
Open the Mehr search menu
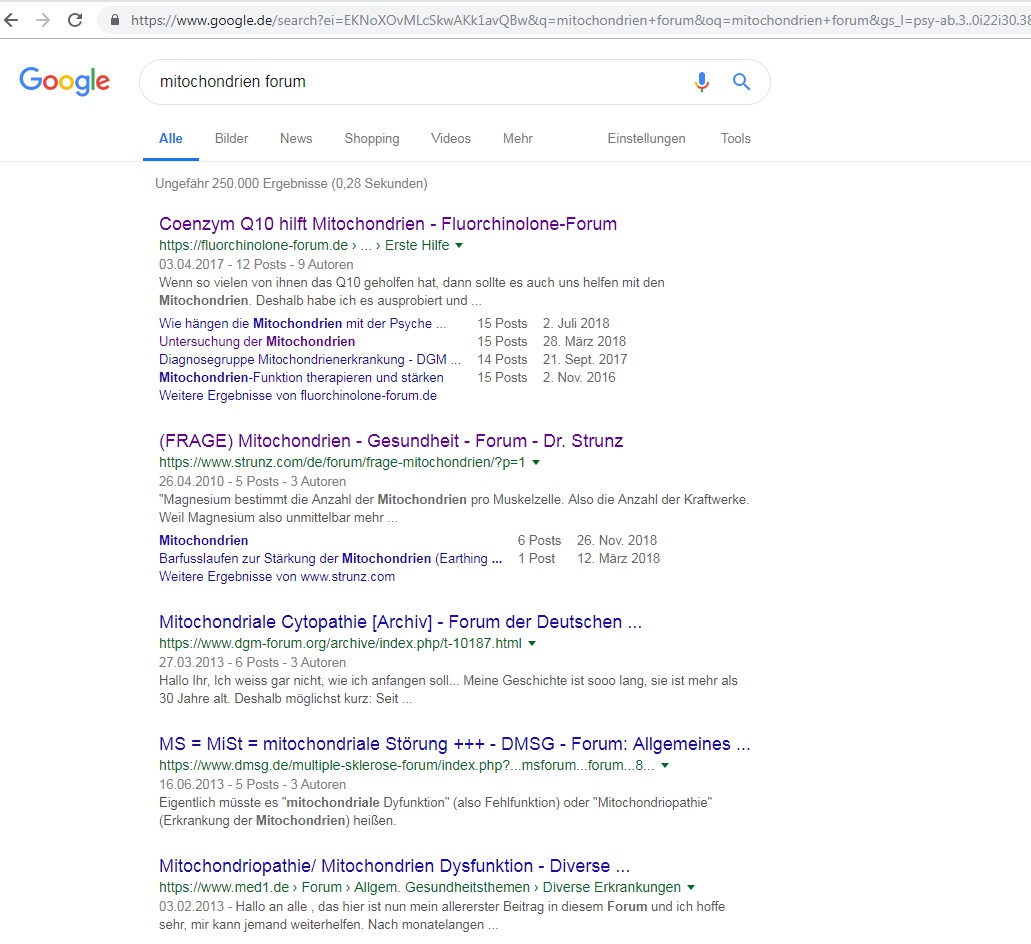coord(517,139)
